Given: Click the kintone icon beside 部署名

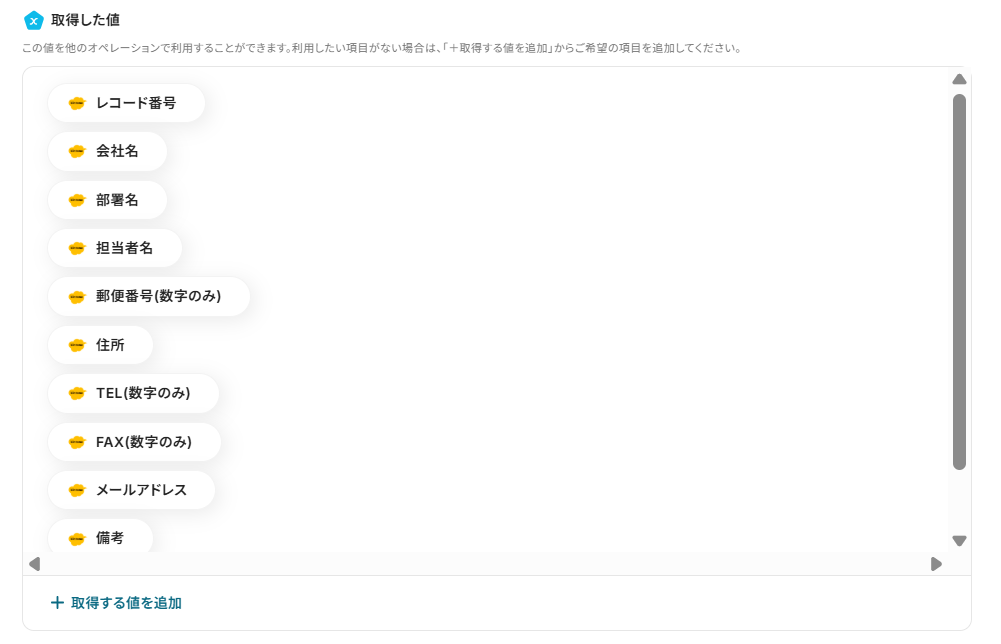Looking at the screenshot, I should pyautogui.click(x=77, y=200).
